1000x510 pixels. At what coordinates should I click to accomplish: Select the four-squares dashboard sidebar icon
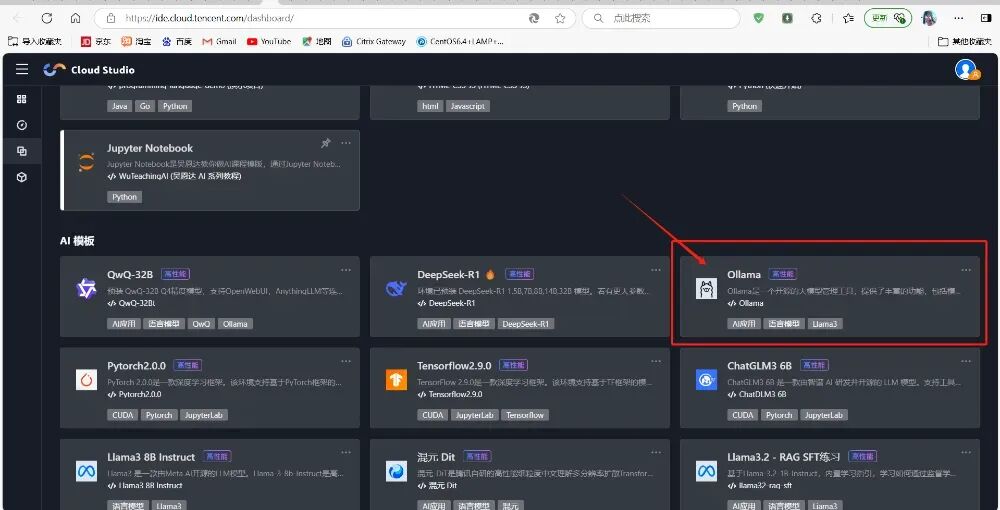(22, 99)
